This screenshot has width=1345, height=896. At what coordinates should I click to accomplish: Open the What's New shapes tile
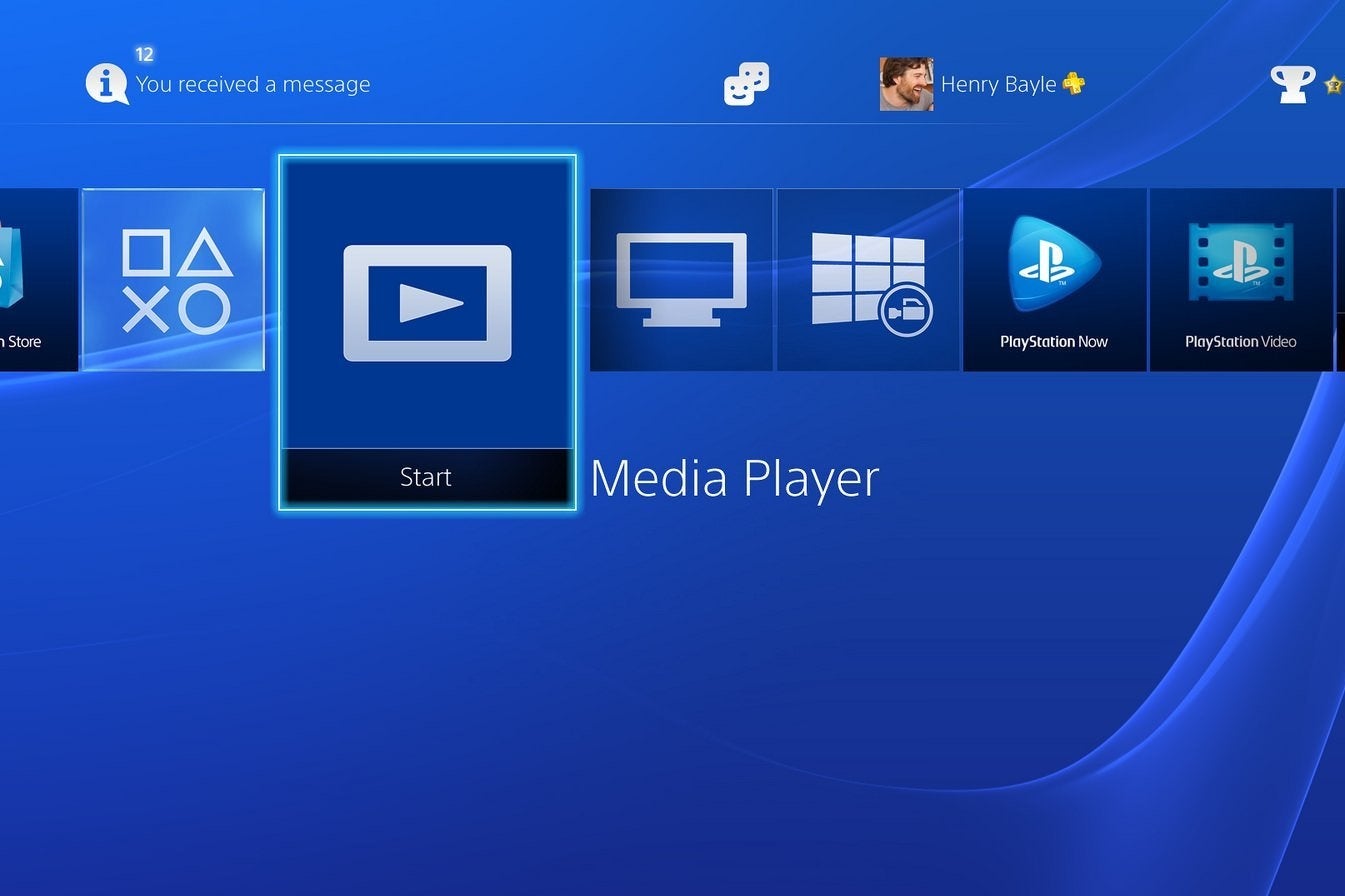[x=172, y=278]
